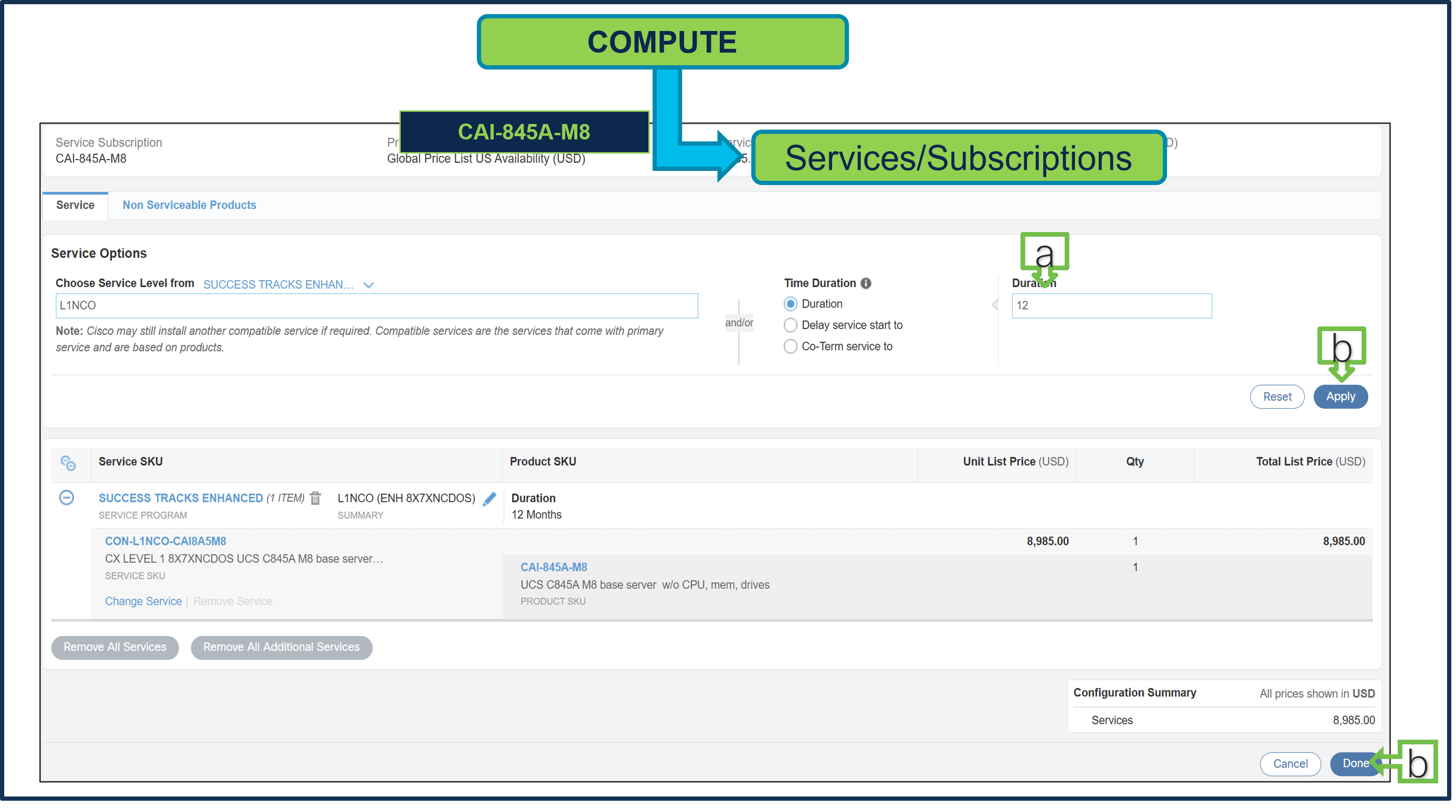Click the unlink icon in table header
This screenshot has width=1456, height=812.
pyautogui.click(x=69, y=464)
